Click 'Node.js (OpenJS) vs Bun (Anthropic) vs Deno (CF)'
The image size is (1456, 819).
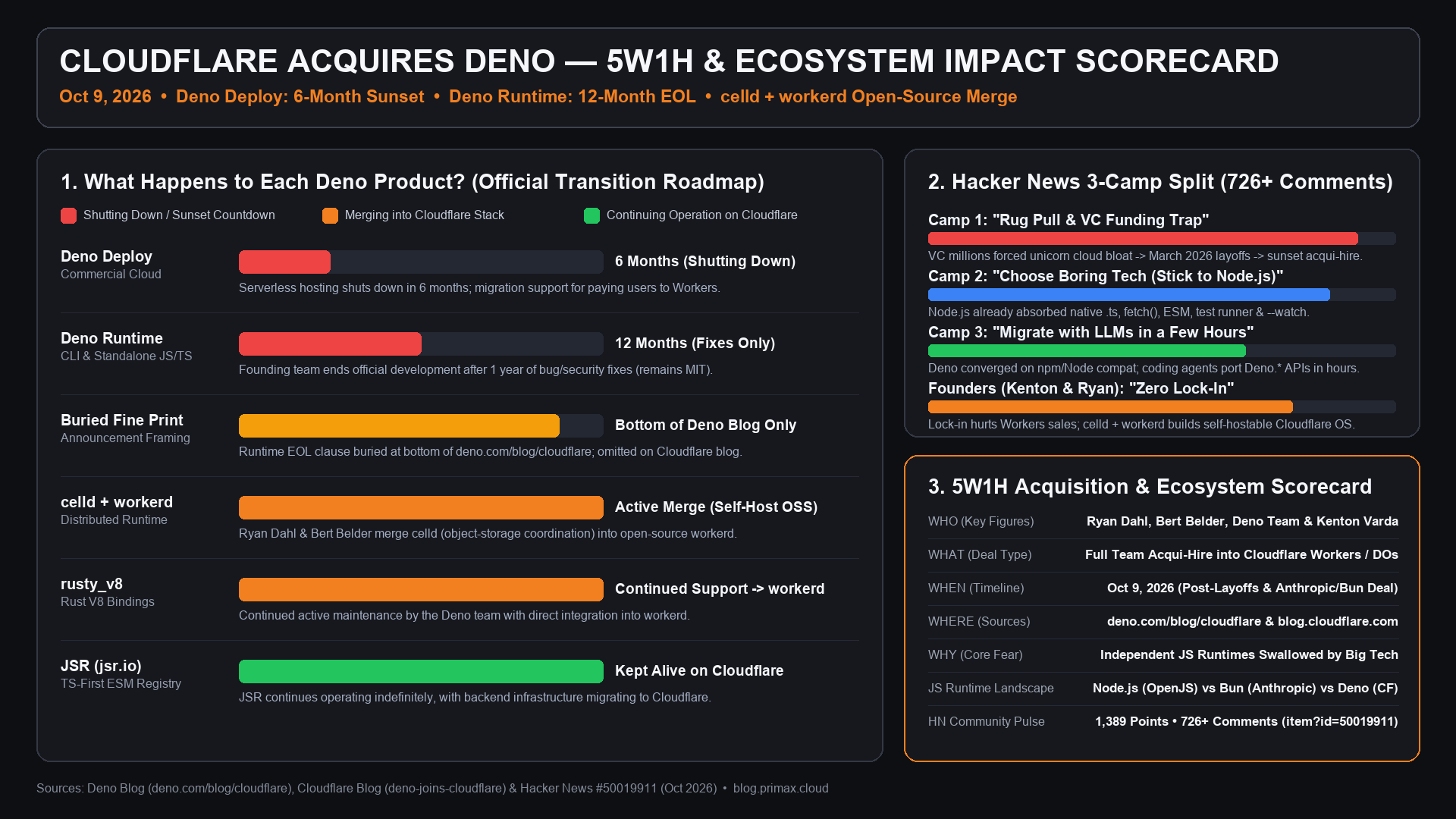[1245, 688]
